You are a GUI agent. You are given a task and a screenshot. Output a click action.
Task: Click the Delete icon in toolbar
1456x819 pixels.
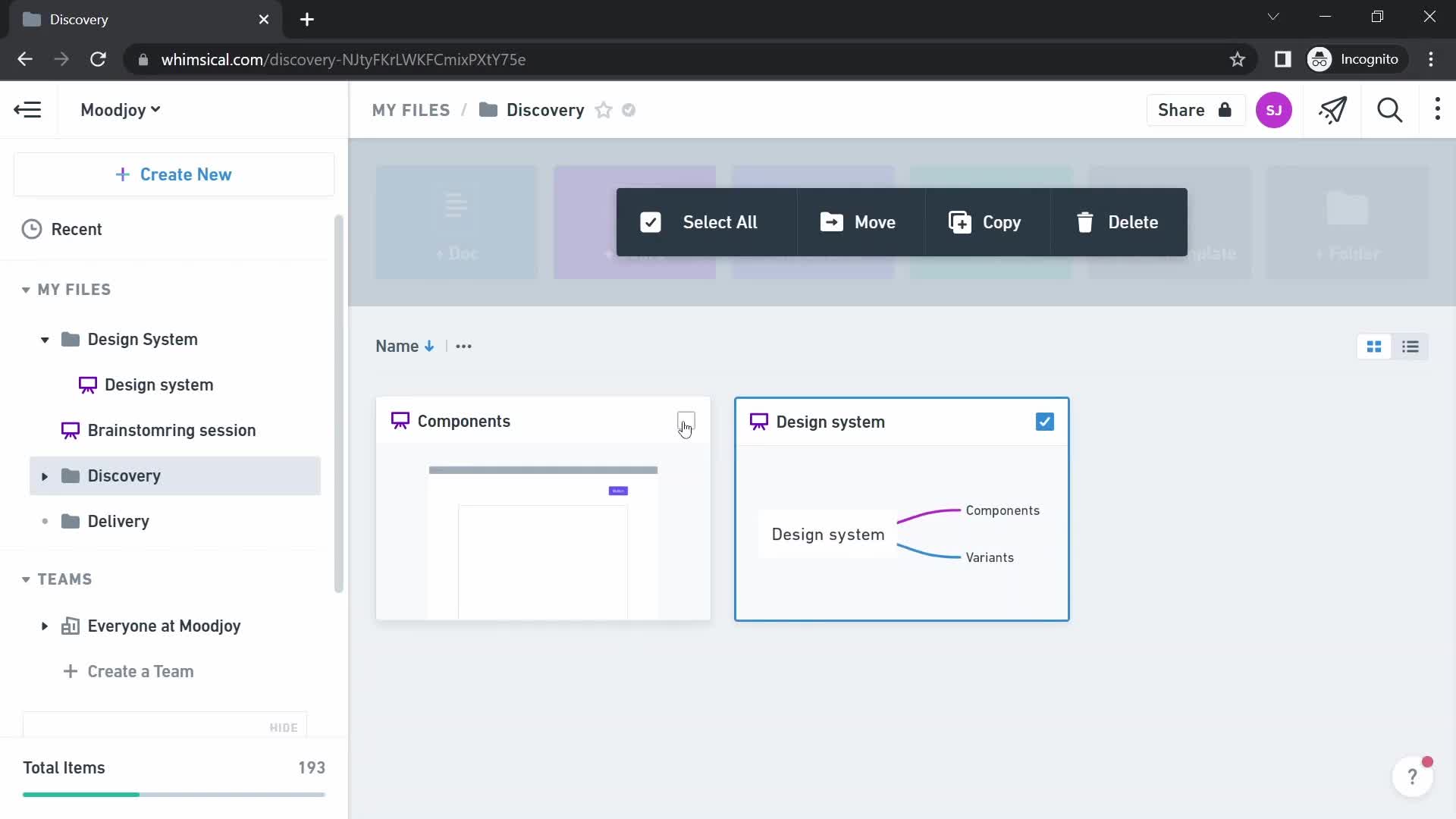coord(1085,222)
